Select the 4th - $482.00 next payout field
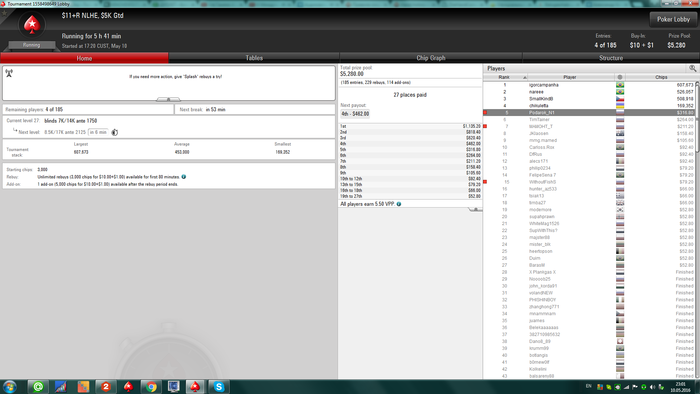This screenshot has width=700, height=394. [x=355, y=114]
